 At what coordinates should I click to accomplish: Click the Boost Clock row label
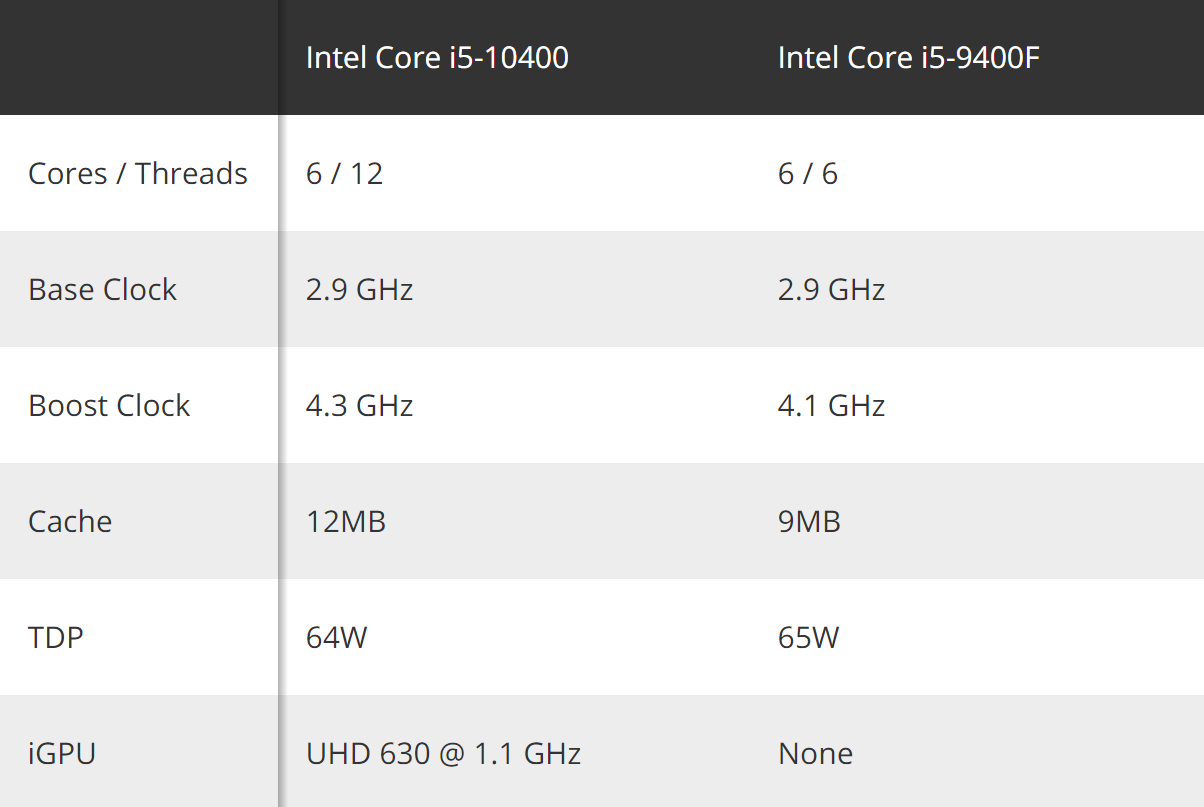click(109, 406)
